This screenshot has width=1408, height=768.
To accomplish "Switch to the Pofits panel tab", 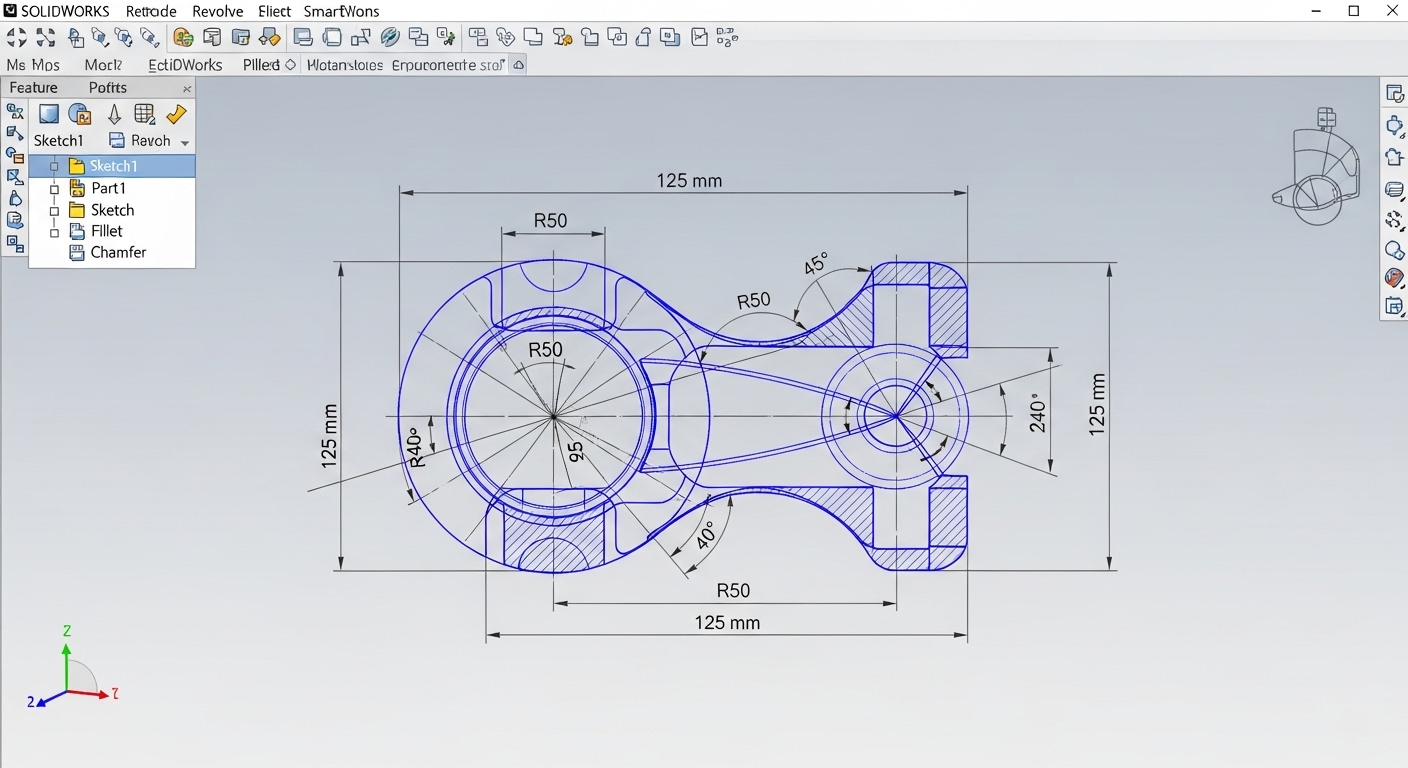I will coord(107,88).
